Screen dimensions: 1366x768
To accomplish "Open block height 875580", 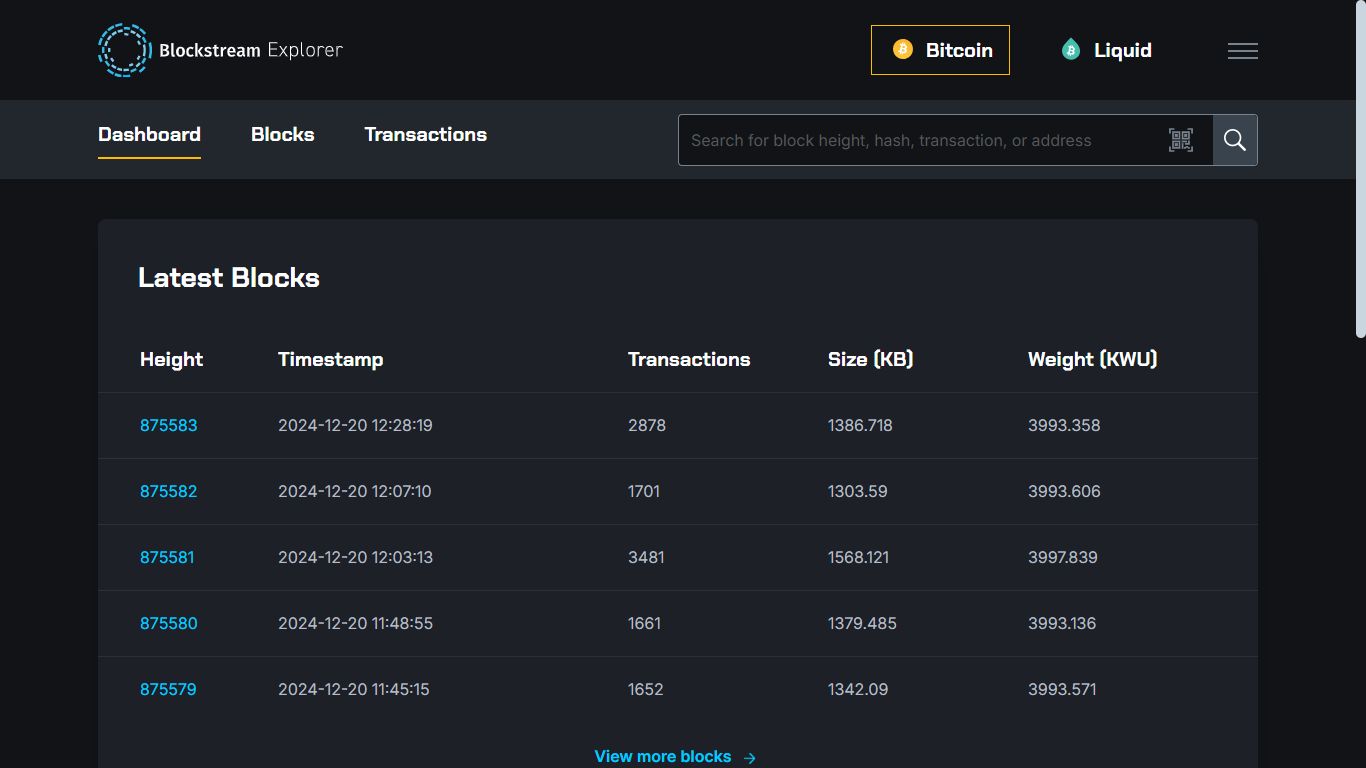I will click(168, 623).
